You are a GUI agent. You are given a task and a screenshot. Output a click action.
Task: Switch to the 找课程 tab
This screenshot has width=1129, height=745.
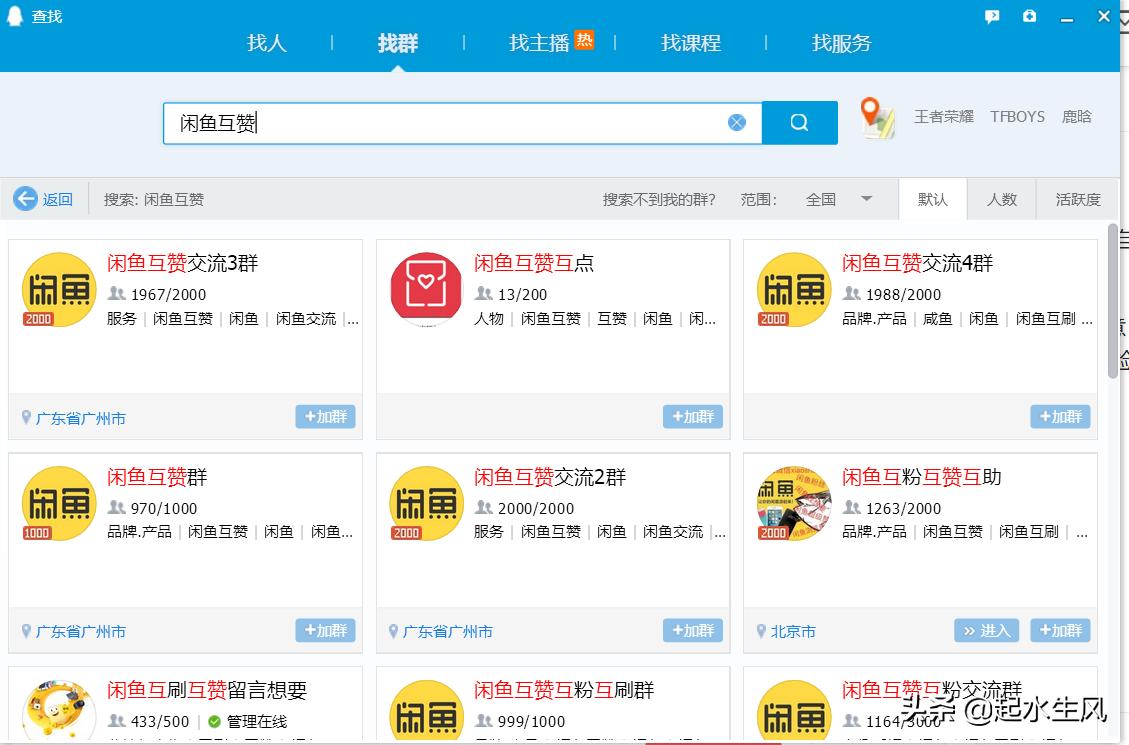(690, 43)
